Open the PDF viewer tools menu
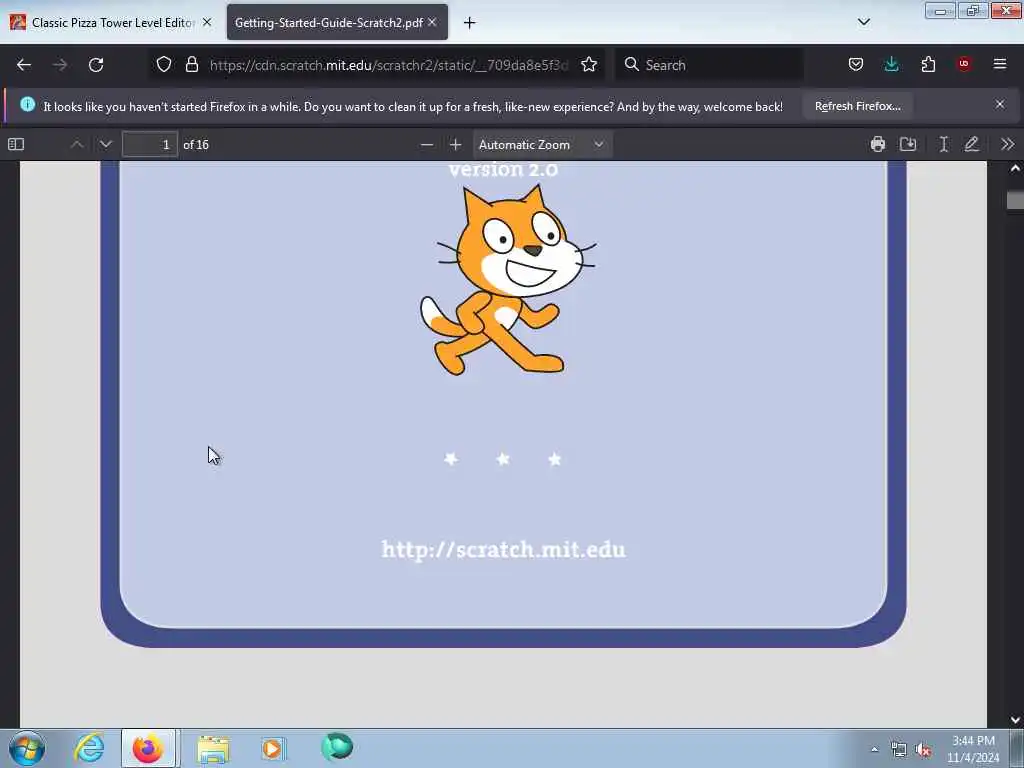This screenshot has width=1024, height=768. (1008, 144)
